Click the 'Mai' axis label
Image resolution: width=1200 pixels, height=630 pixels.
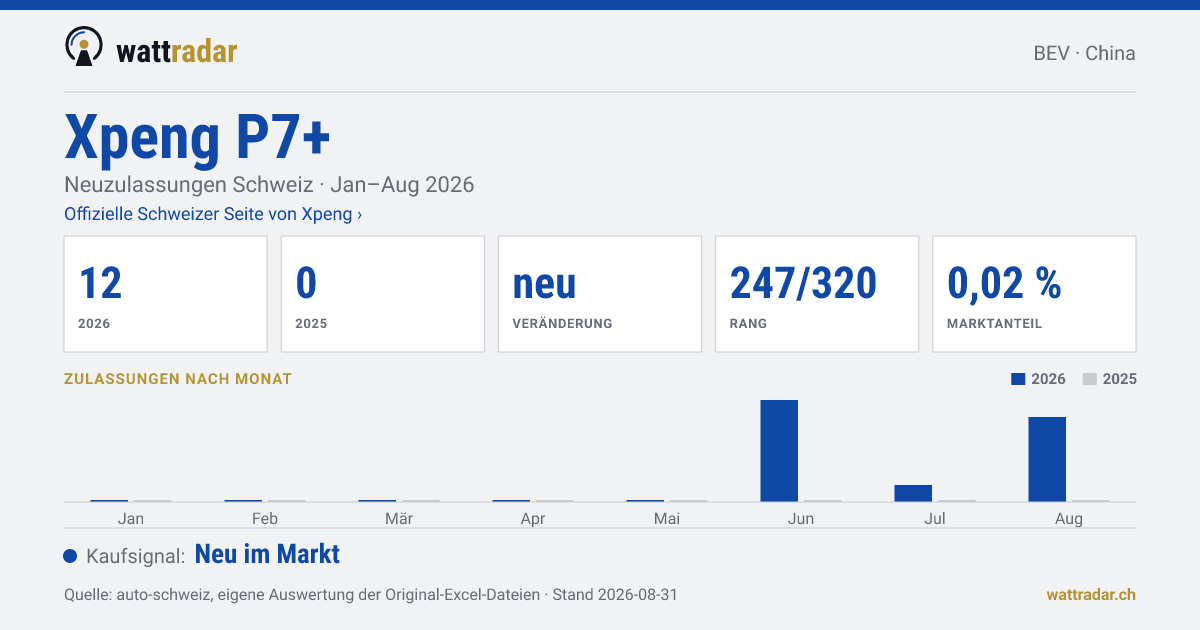(667, 518)
